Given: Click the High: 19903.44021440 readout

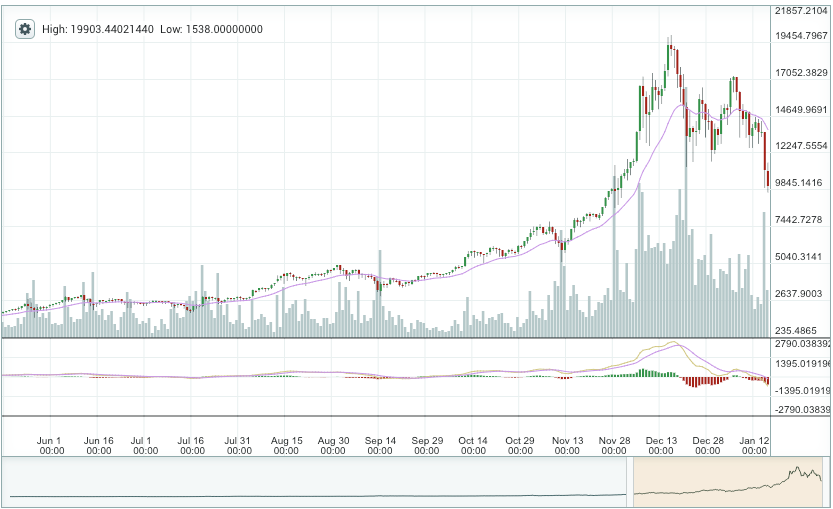Looking at the screenshot, I should click(98, 30).
